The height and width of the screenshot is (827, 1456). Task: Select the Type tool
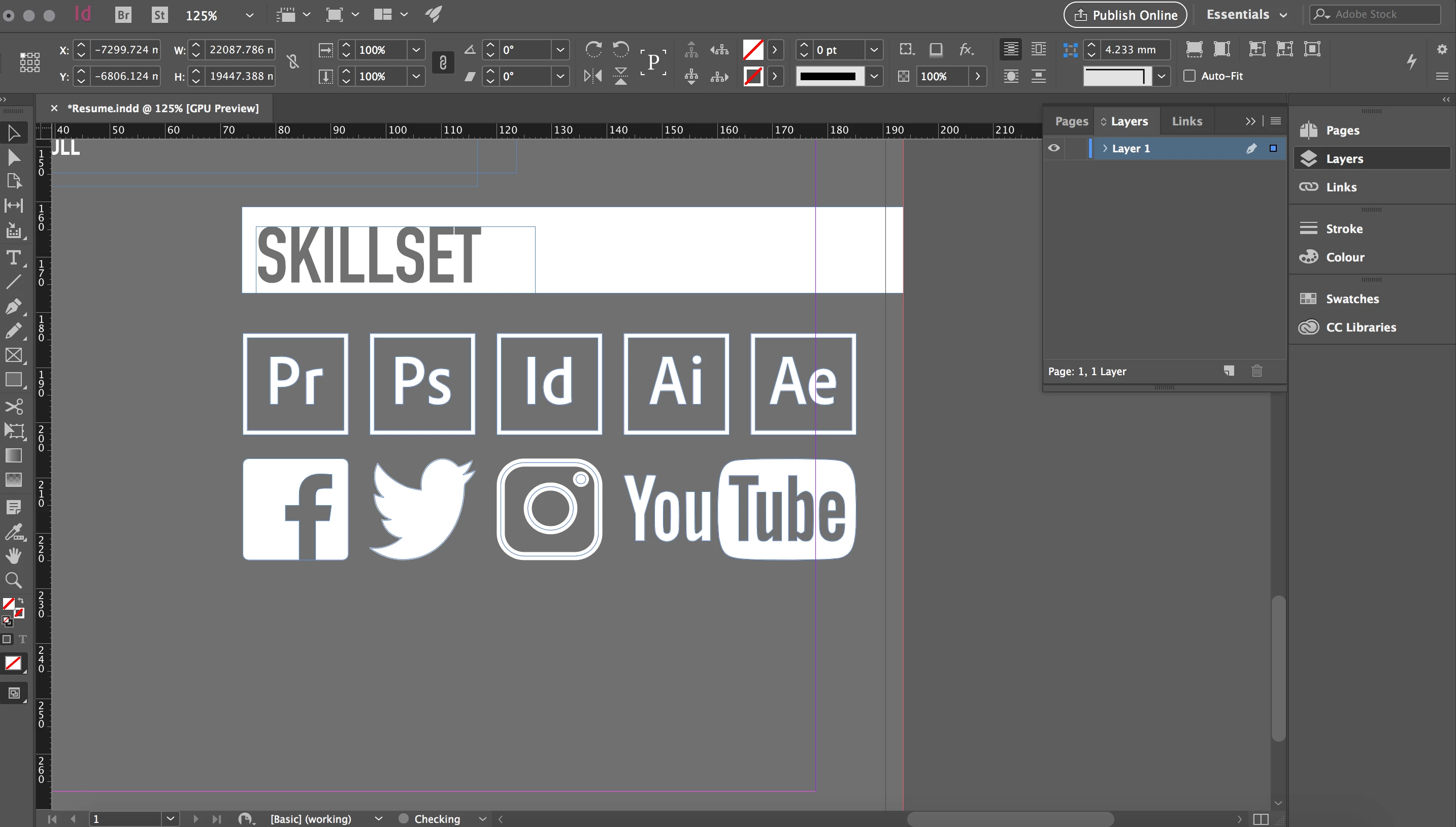point(13,258)
